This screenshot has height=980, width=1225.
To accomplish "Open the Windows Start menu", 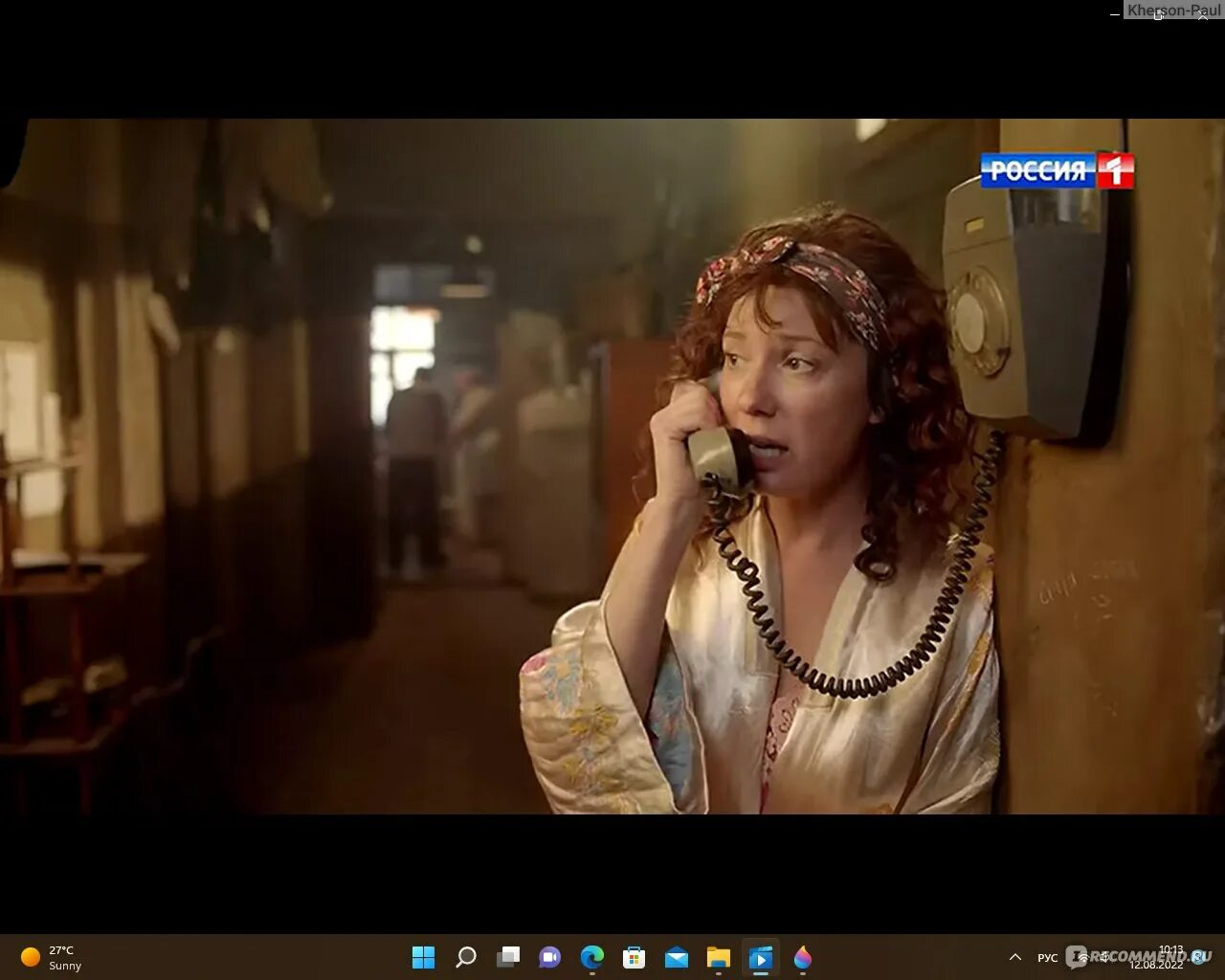I will click(423, 957).
